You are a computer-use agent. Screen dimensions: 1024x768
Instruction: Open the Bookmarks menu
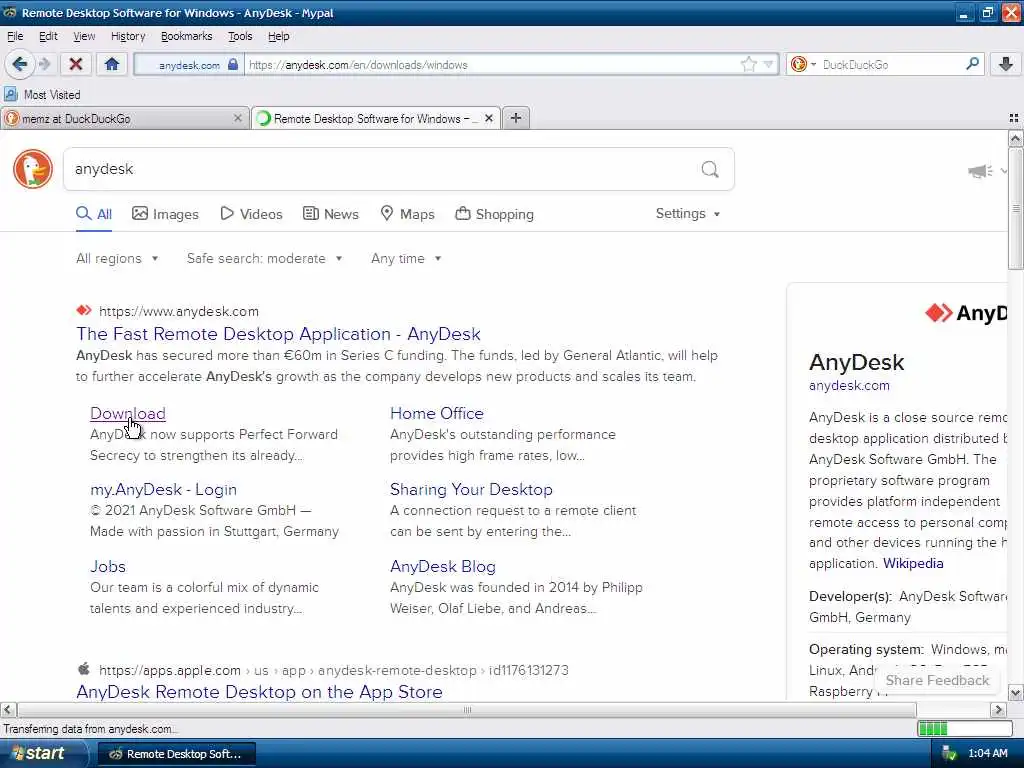tap(187, 37)
